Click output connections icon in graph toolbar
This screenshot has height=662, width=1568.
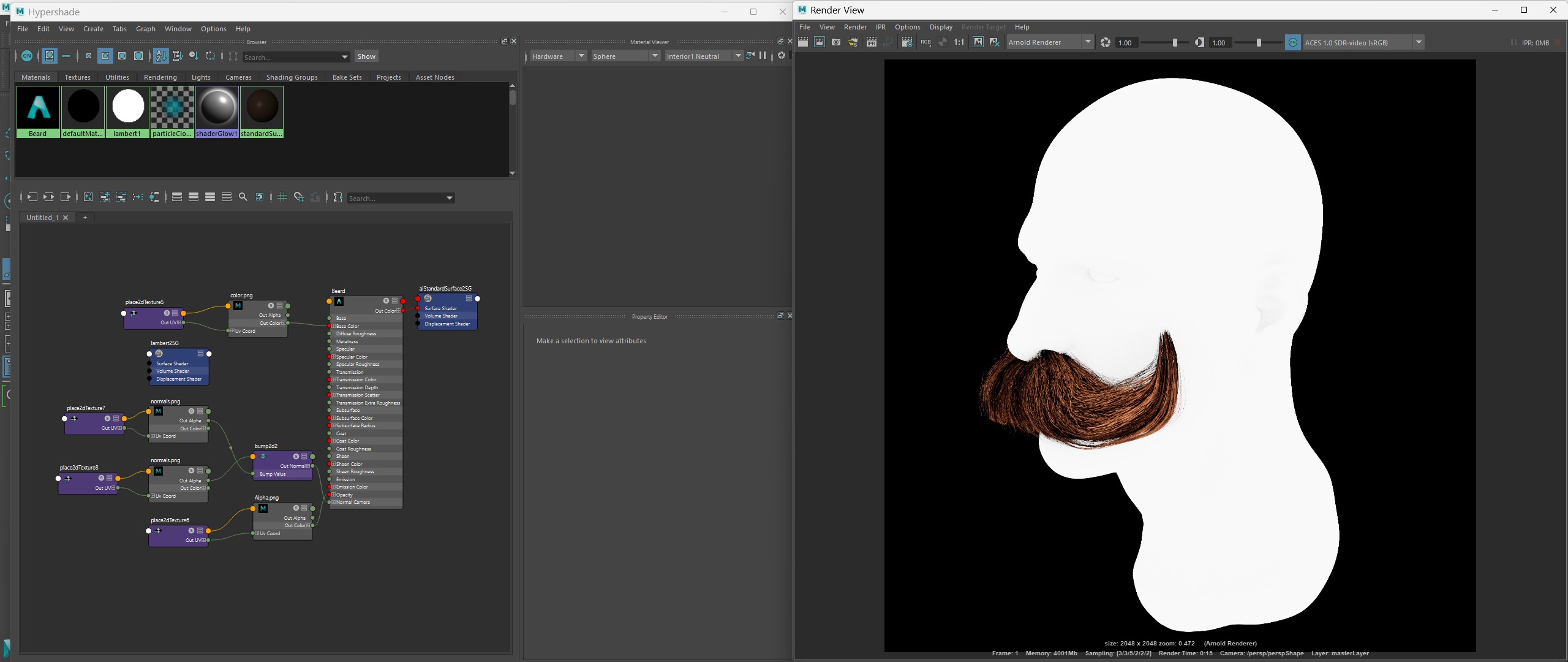[66, 197]
